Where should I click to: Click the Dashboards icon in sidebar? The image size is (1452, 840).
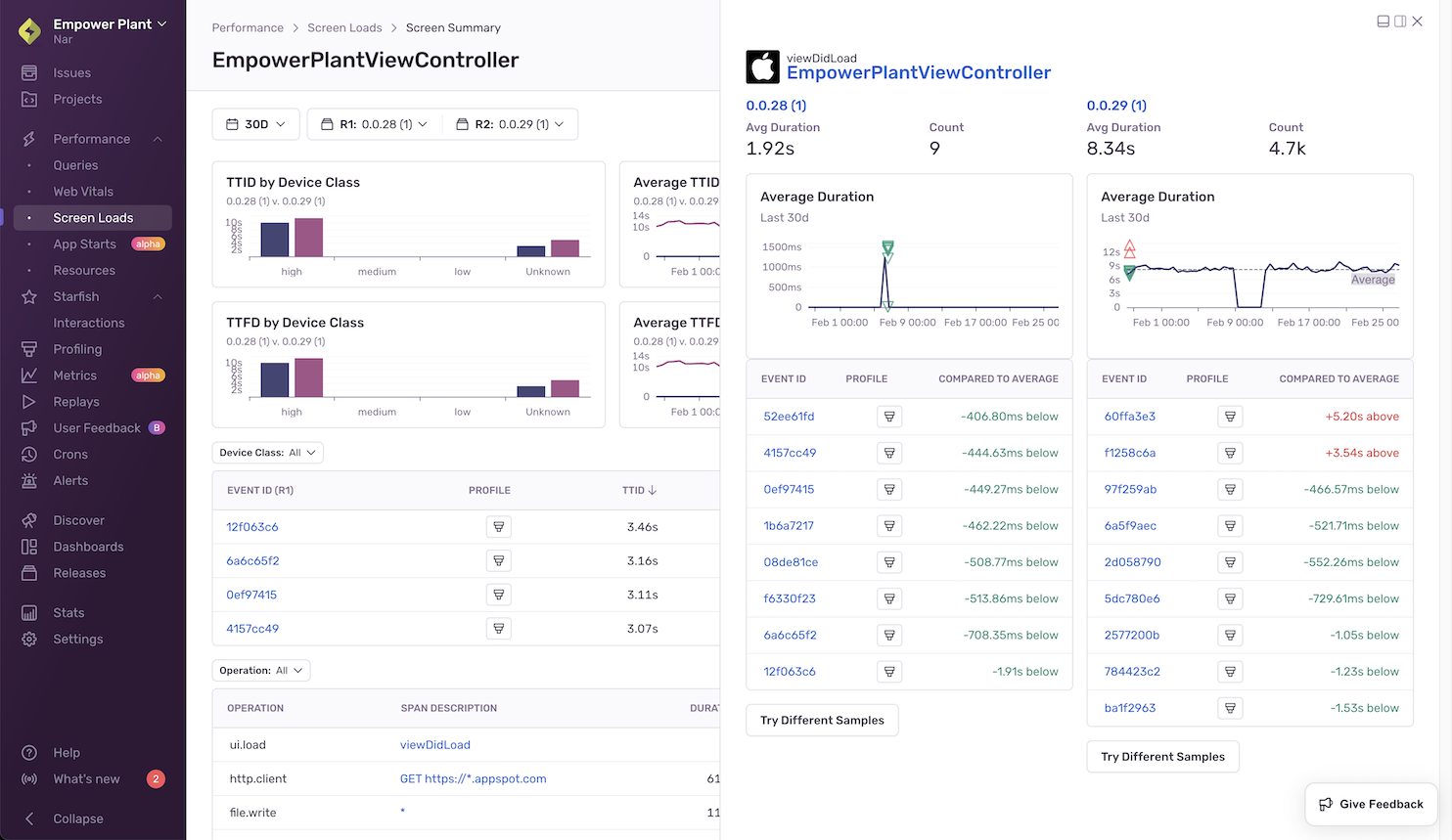click(x=29, y=547)
